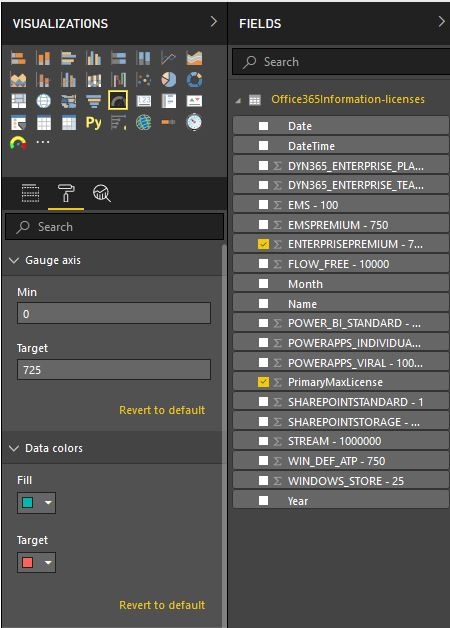
Task: Open the three-dots import custom visual menu
Action: click(43, 142)
